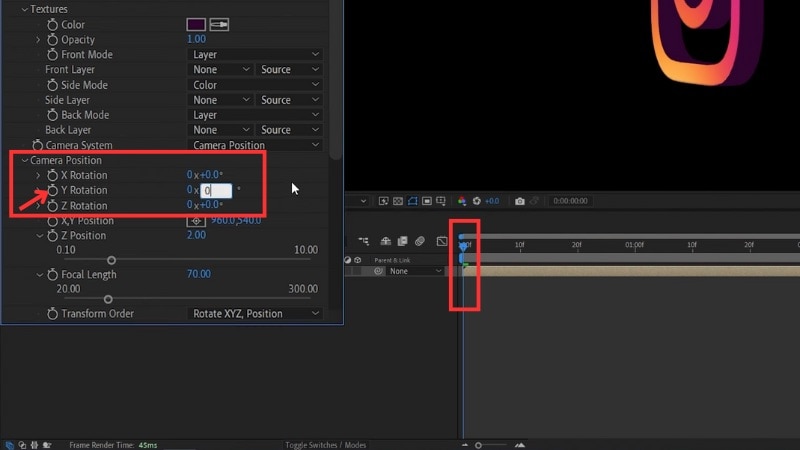This screenshot has width=800, height=450.
Task: Click the Reset Exposure aperture icon
Action: (x=477, y=201)
